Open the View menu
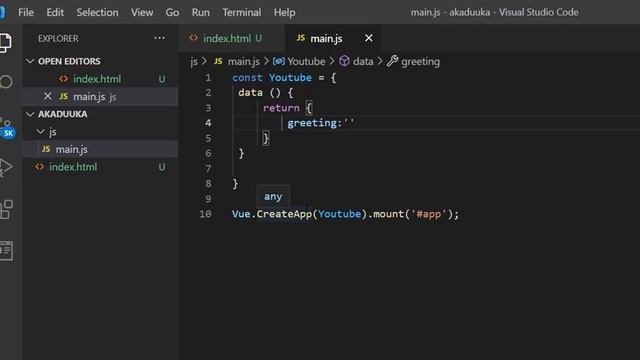The width and height of the screenshot is (640, 360). 142,12
